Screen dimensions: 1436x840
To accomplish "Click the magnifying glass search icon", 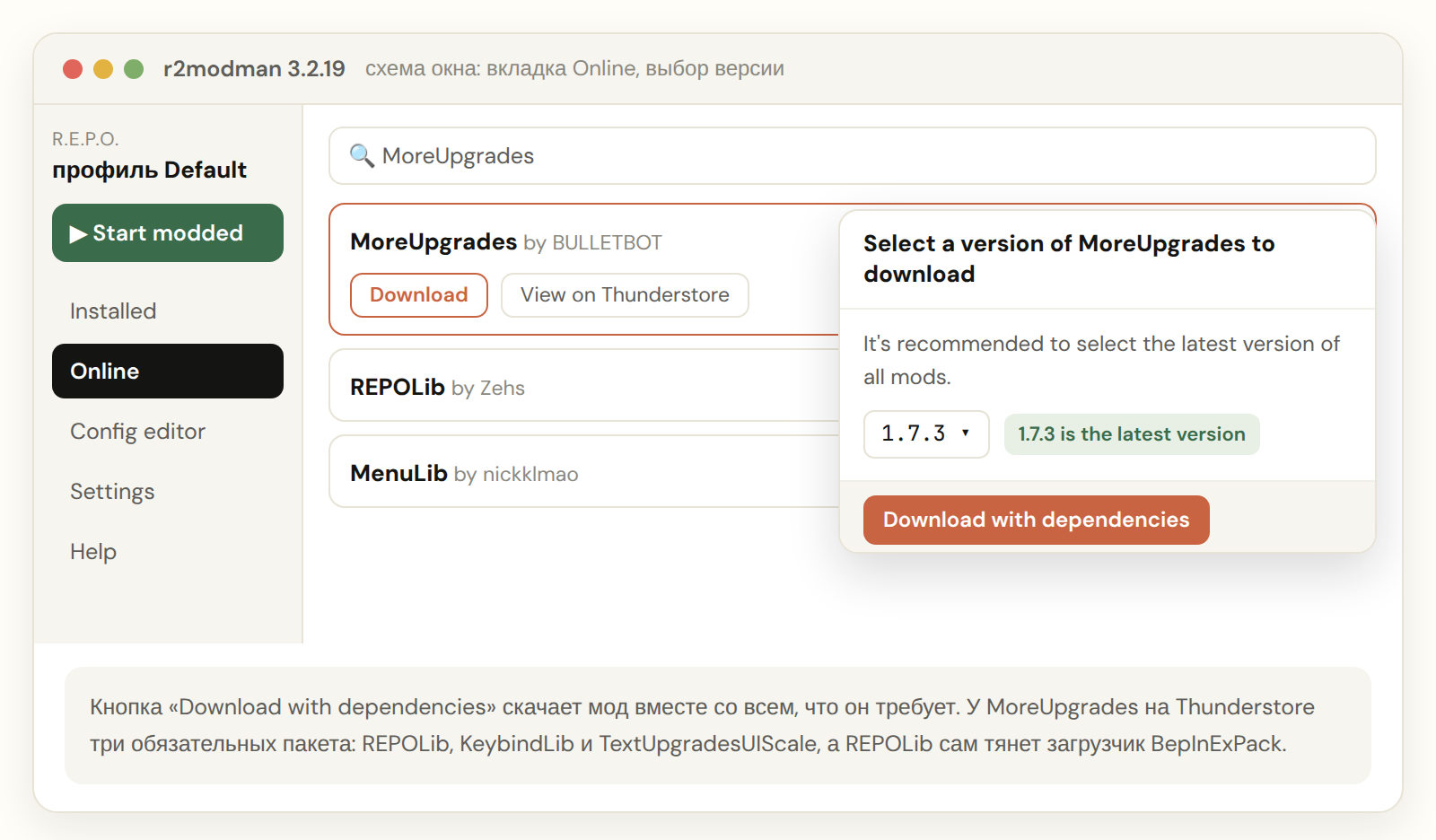I will coord(362,156).
